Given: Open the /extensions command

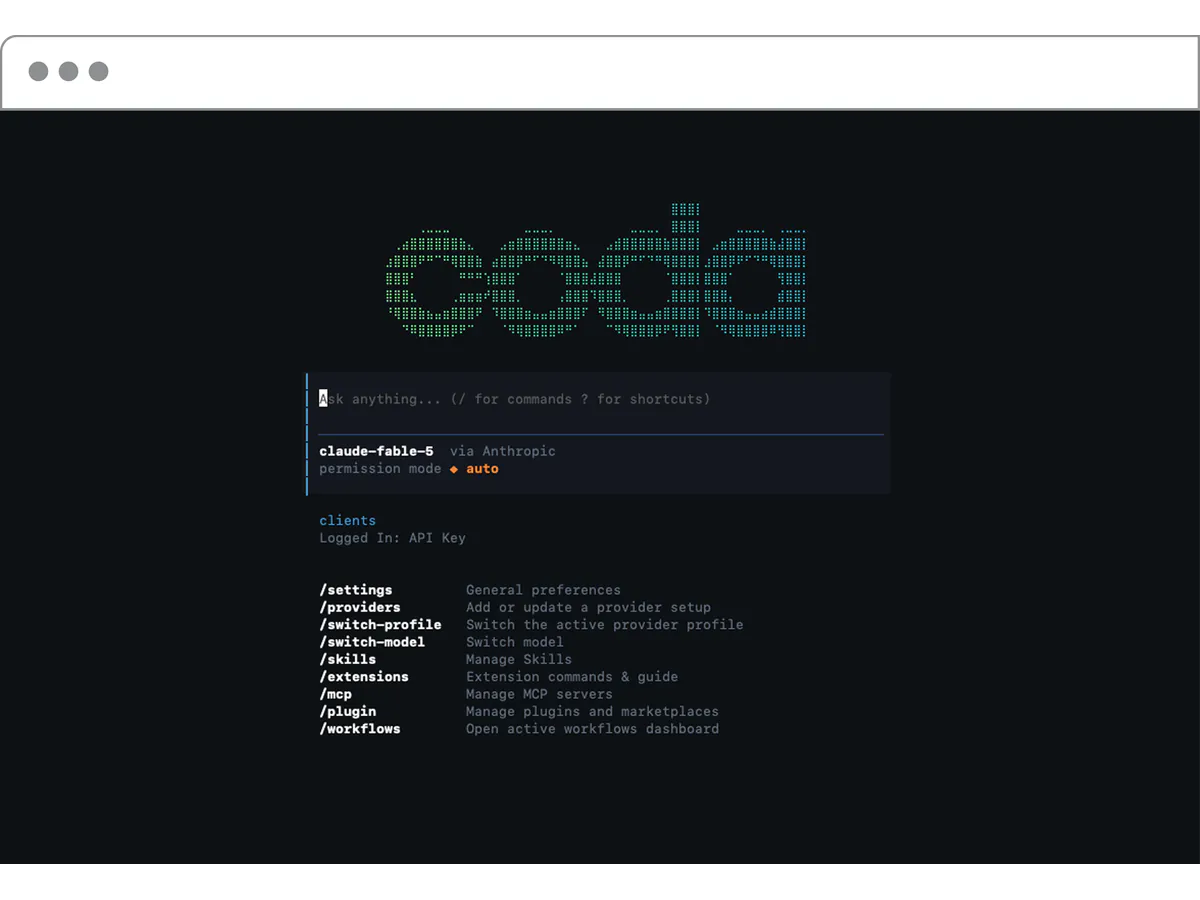Looking at the screenshot, I should click(x=364, y=677).
